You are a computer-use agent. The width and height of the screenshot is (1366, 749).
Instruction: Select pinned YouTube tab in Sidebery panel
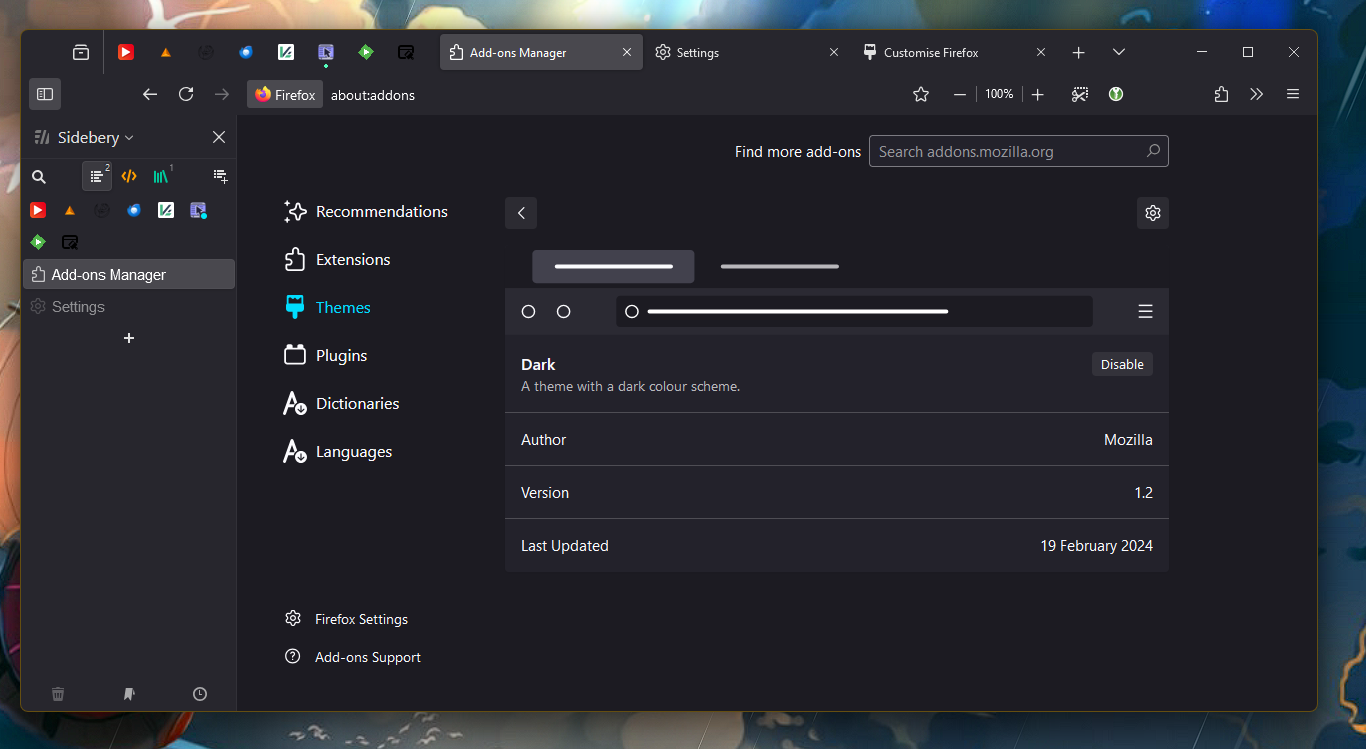(38, 210)
